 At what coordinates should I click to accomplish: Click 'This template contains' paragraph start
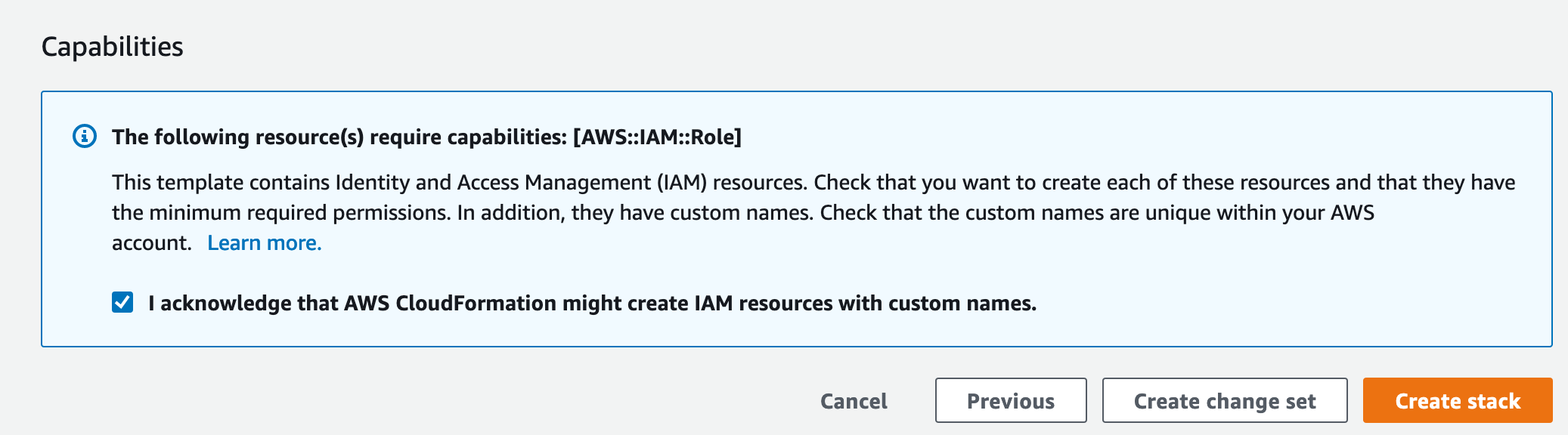221,183
